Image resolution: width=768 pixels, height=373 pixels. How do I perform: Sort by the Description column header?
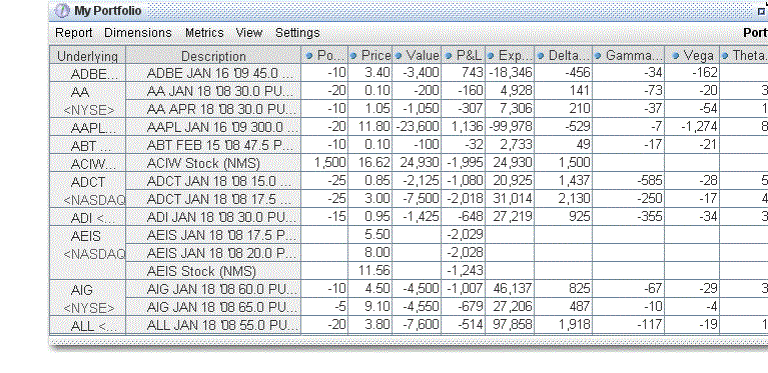coord(213,56)
